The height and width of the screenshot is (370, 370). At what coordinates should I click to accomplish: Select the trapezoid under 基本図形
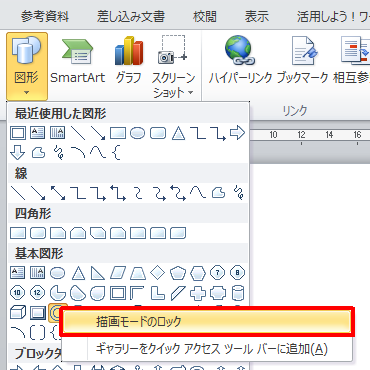pyautogui.click(x=138, y=273)
